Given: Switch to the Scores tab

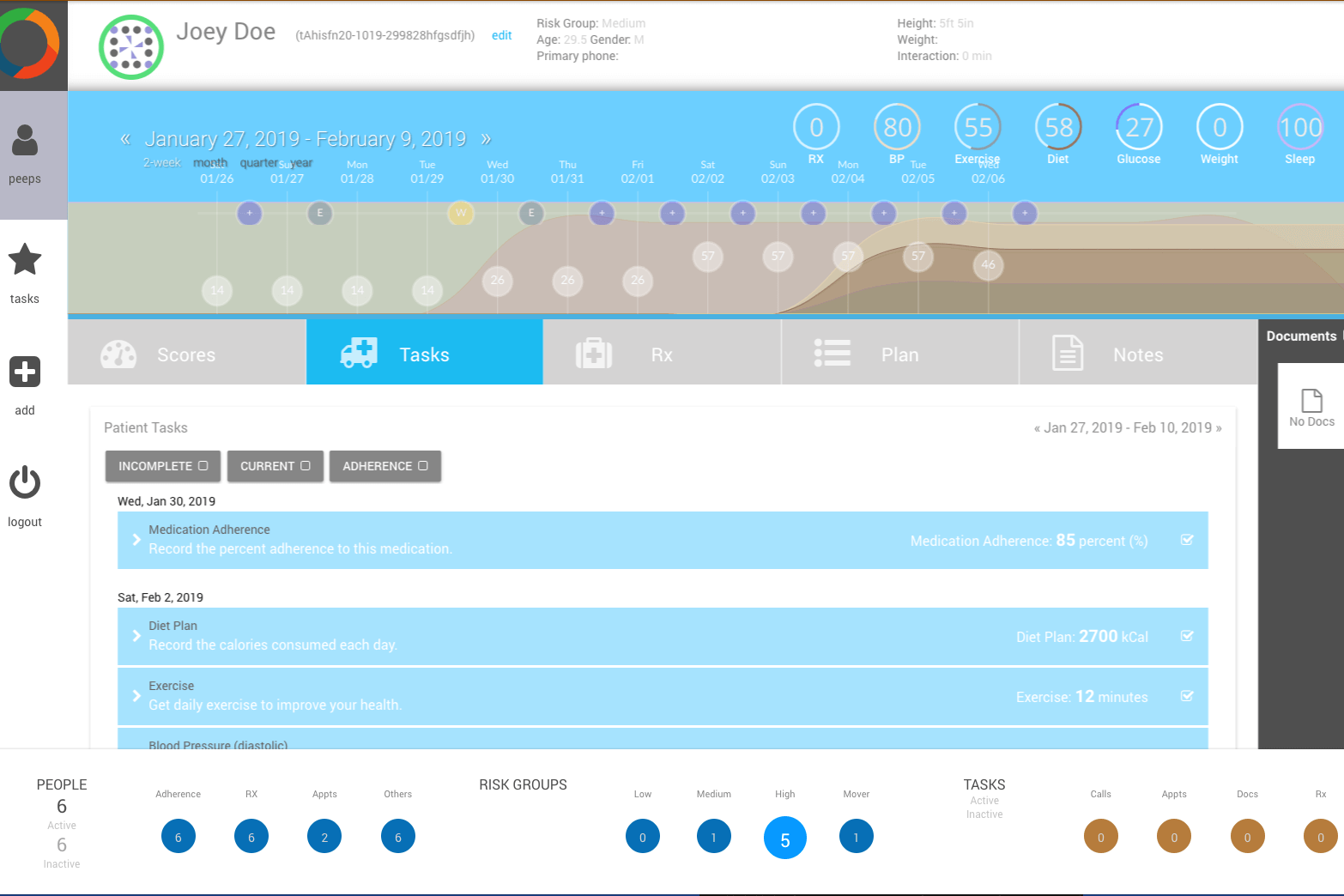Looking at the screenshot, I should coord(186,353).
